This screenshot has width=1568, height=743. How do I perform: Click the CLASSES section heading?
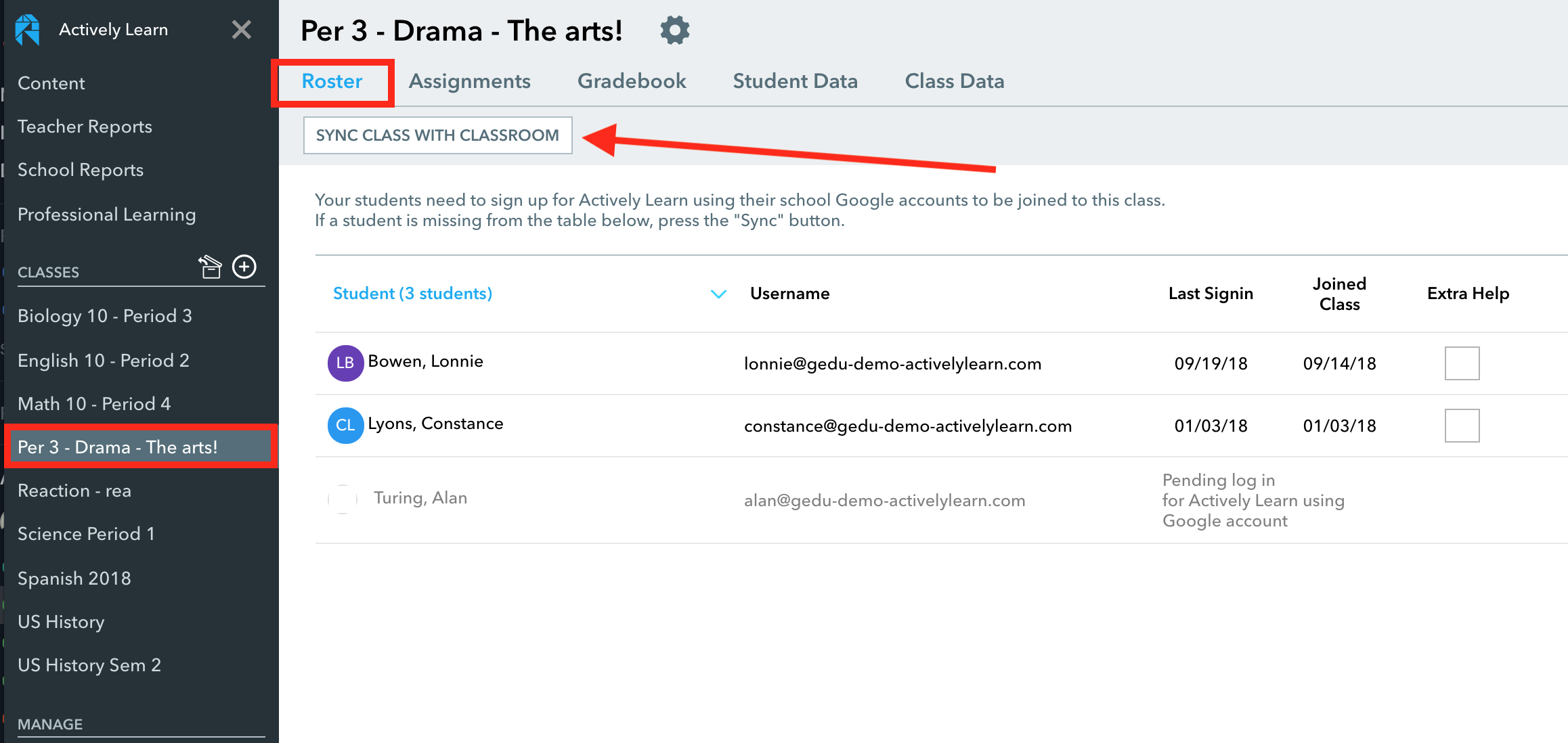[x=48, y=272]
